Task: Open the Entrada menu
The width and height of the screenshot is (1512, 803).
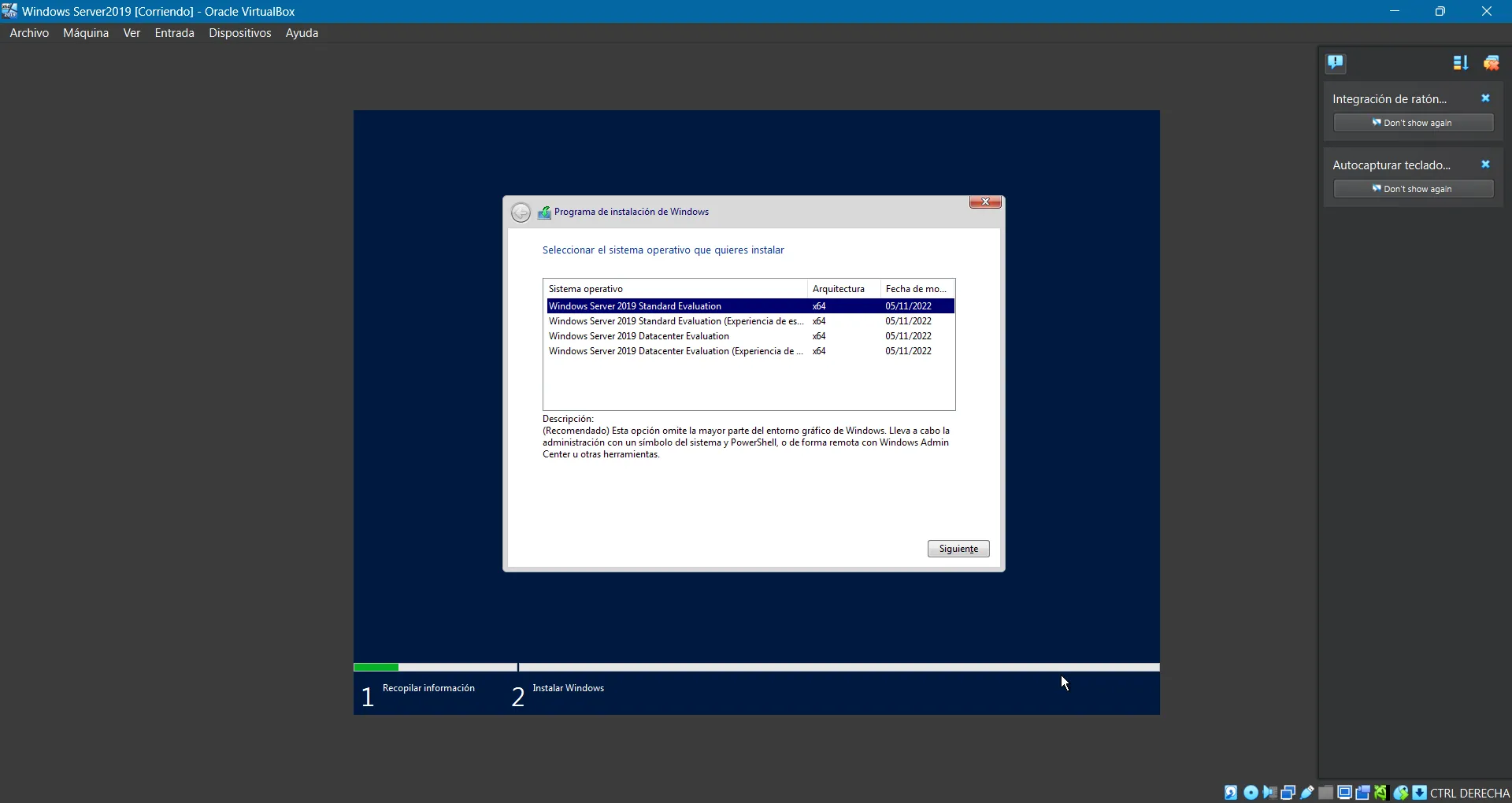Action: coord(175,33)
